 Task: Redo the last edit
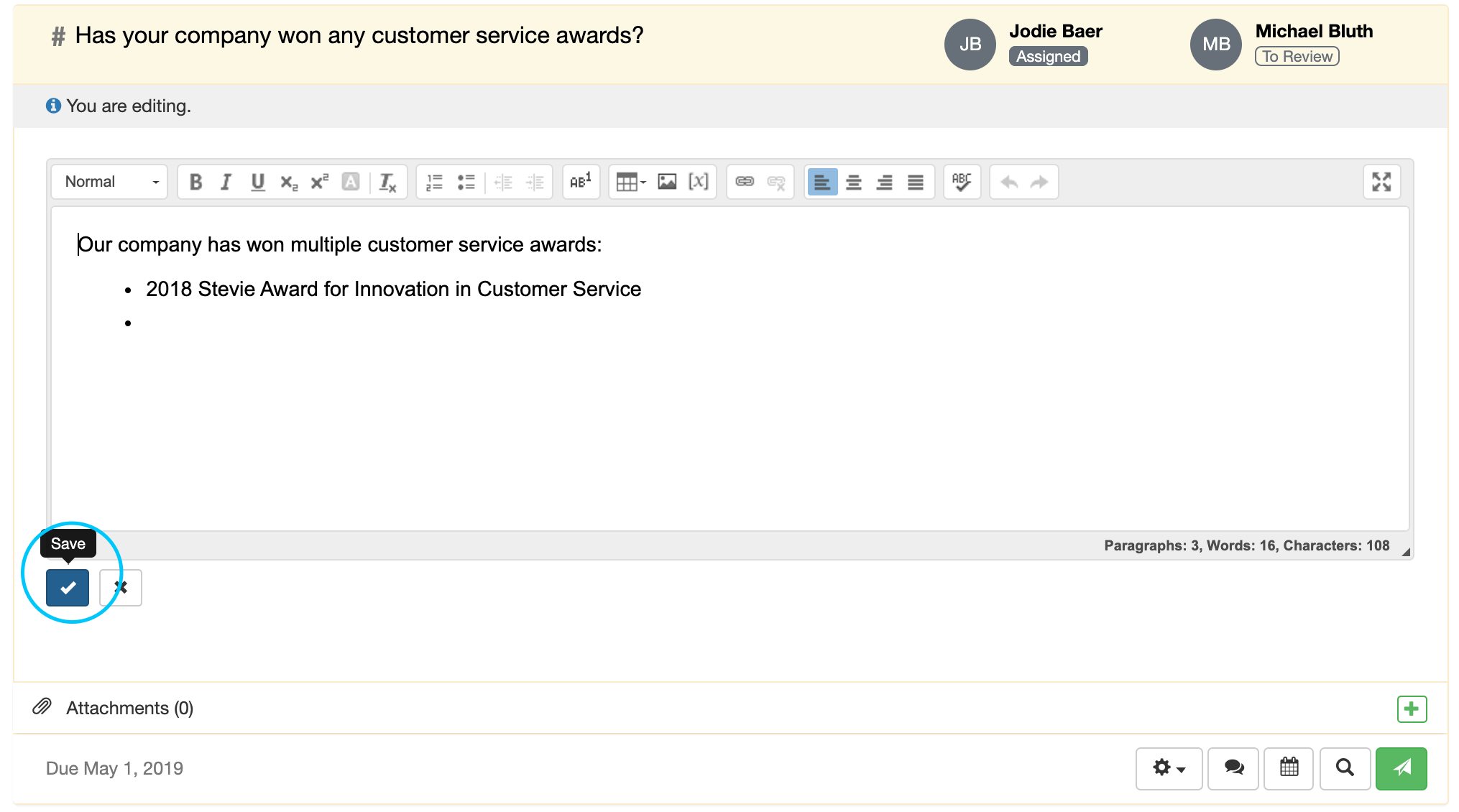click(1039, 182)
